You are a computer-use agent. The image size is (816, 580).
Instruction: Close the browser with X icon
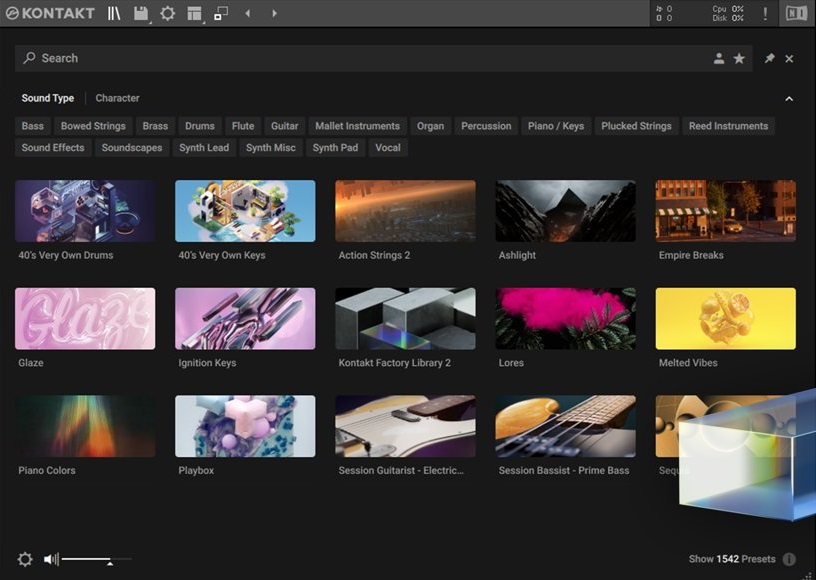[x=789, y=59]
